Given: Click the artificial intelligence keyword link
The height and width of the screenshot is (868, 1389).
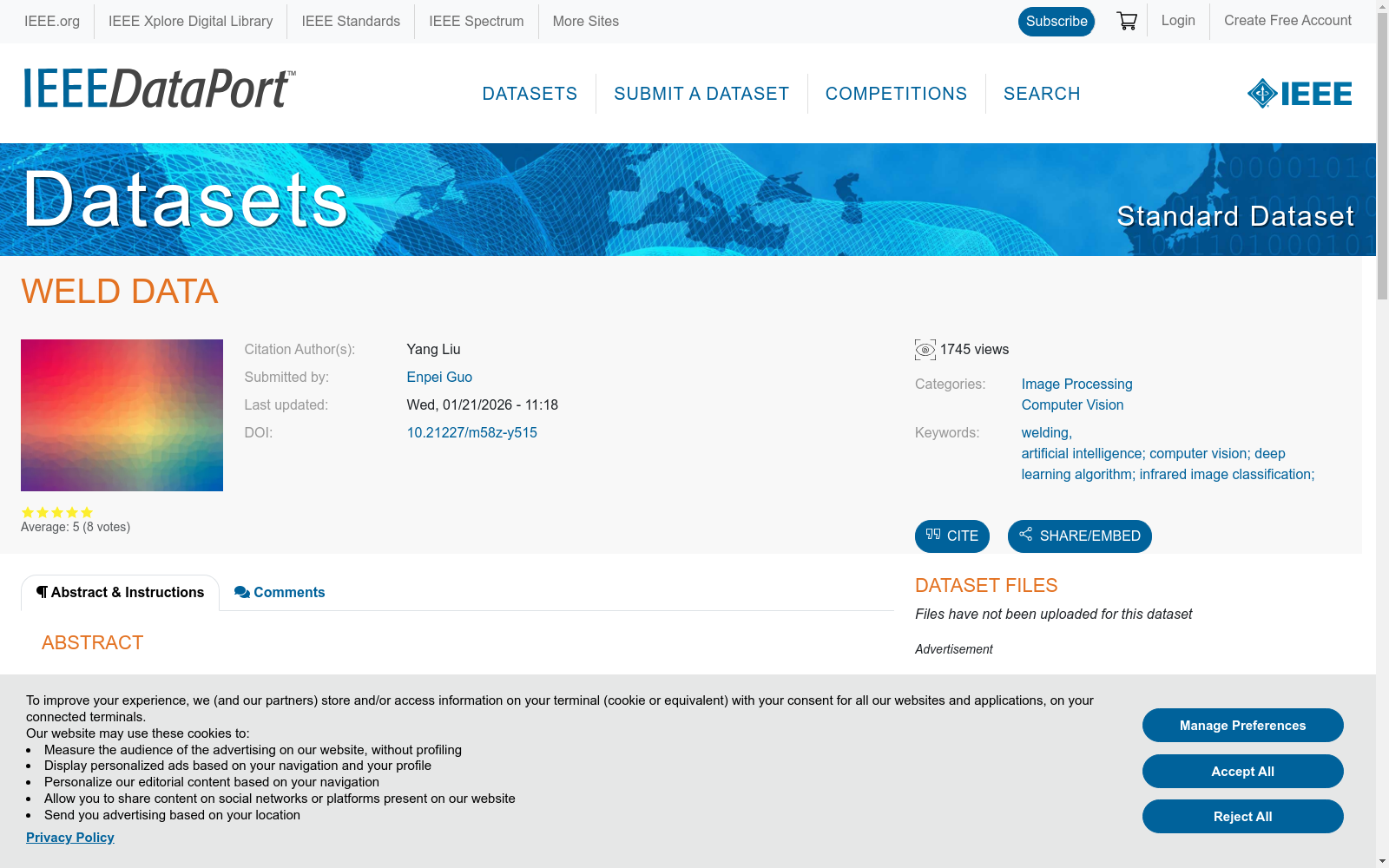Looking at the screenshot, I should tap(1168, 464).
